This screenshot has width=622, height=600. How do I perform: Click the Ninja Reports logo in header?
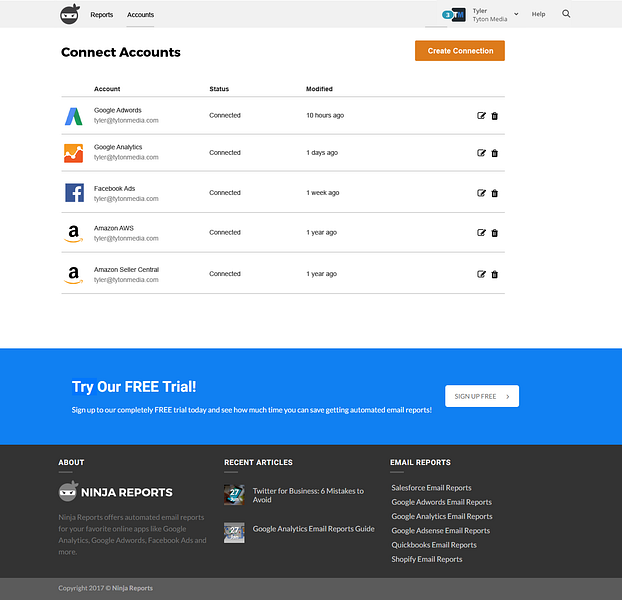click(70, 14)
